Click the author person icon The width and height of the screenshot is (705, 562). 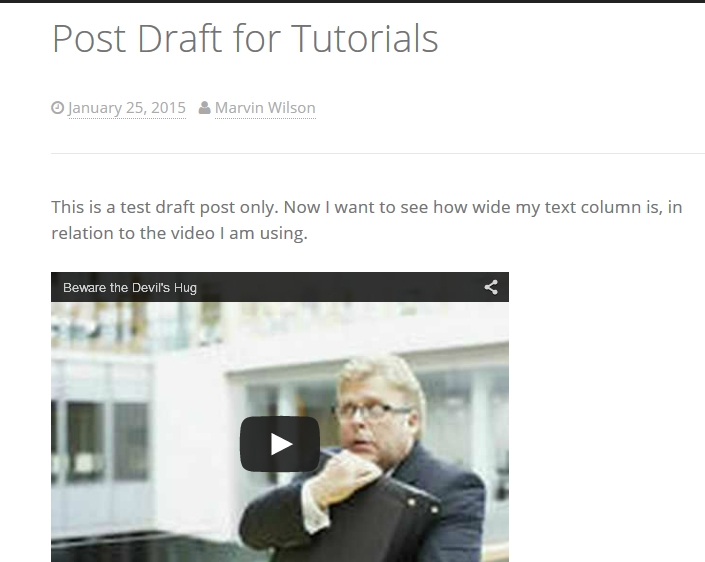tap(205, 107)
